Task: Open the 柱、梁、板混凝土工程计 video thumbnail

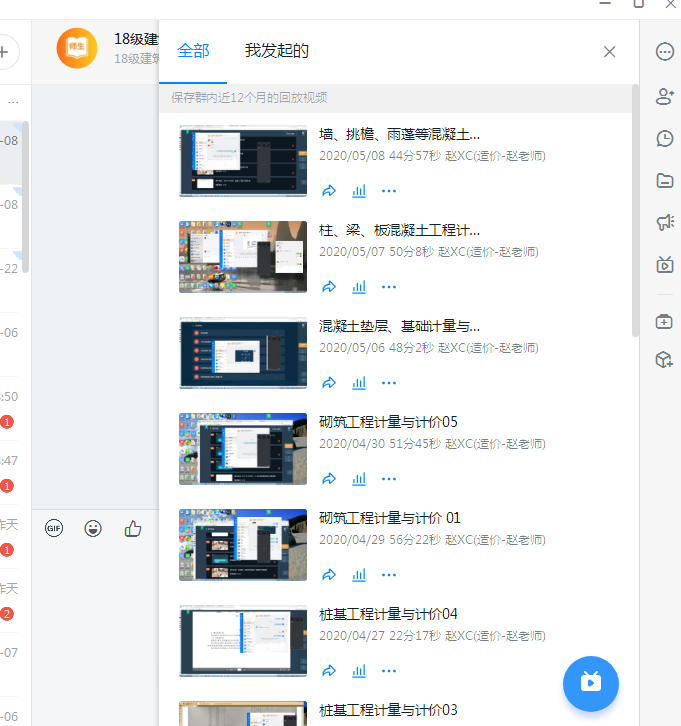Action: (x=243, y=257)
